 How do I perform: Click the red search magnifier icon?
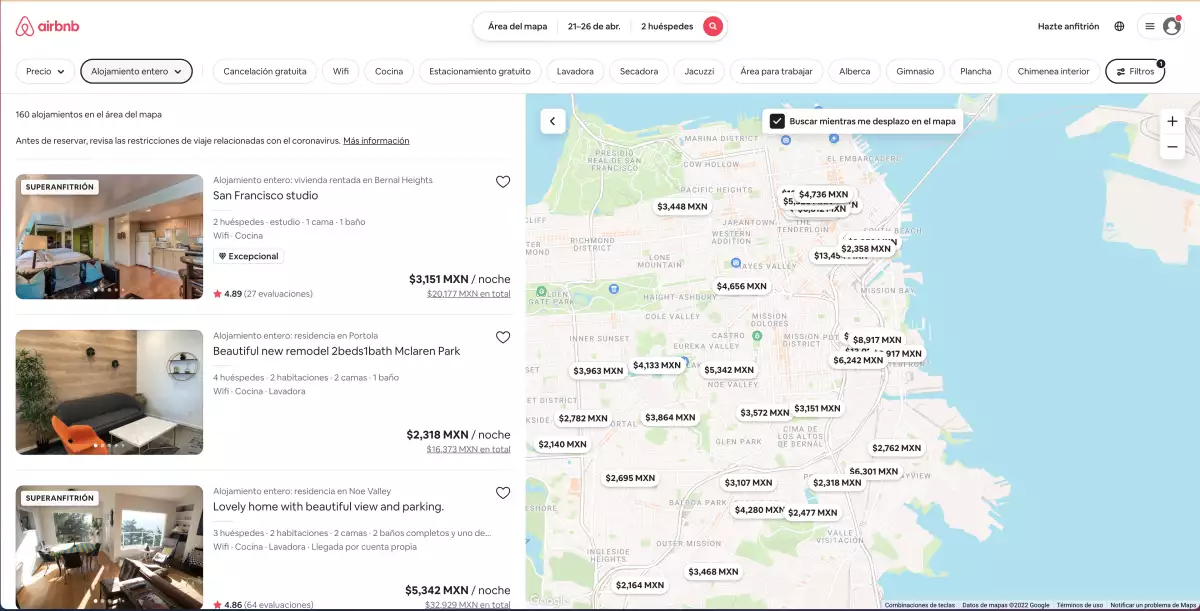click(712, 26)
